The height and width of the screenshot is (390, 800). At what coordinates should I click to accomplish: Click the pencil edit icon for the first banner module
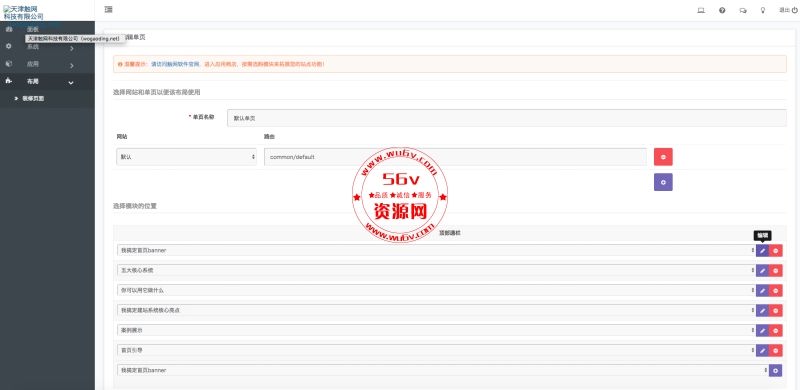[762, 251]
